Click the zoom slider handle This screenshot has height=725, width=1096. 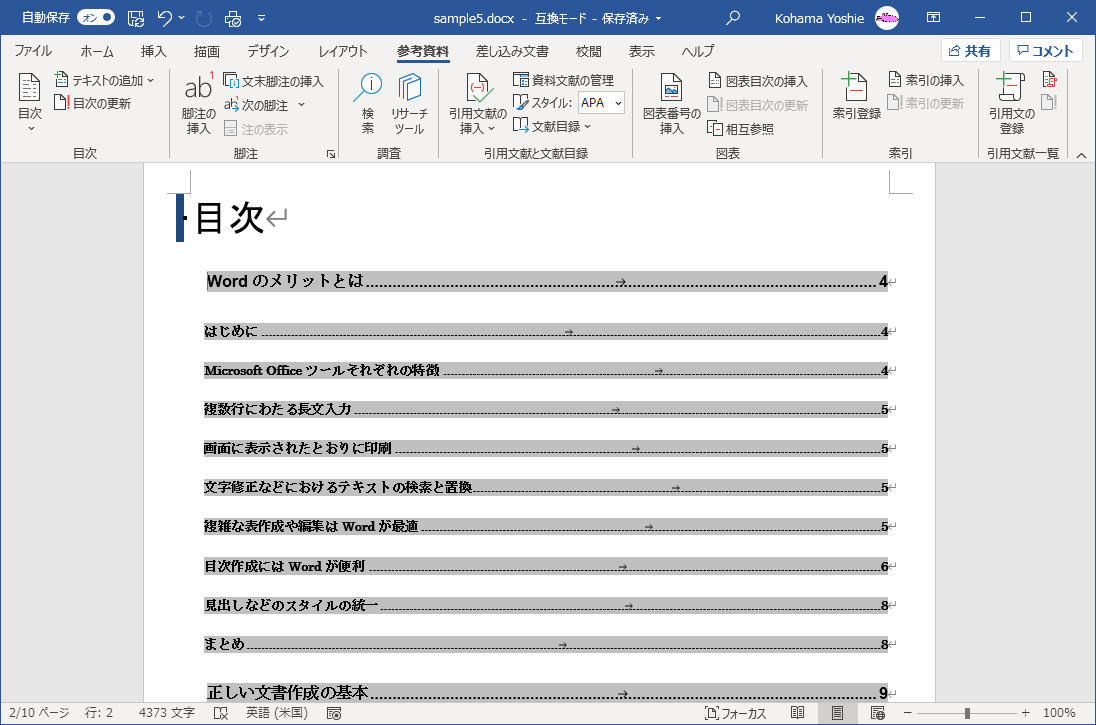[x=967, y=713]
